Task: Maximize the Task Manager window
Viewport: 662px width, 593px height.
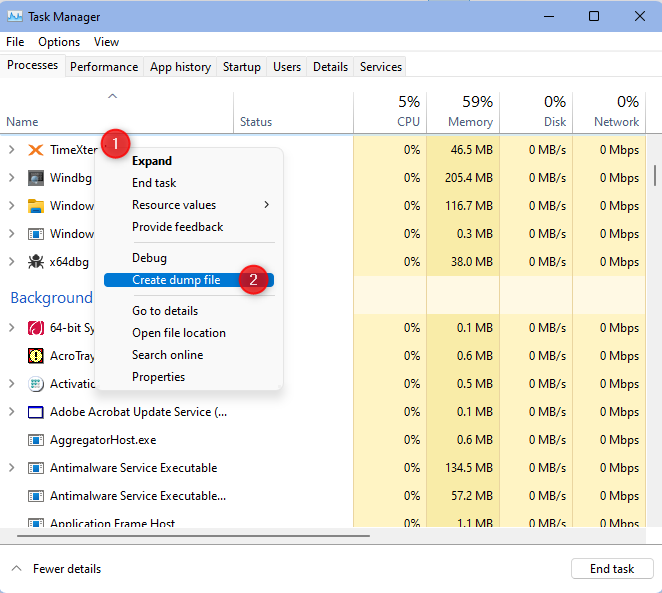Action: pyautogui.click(x=594, y=16)
